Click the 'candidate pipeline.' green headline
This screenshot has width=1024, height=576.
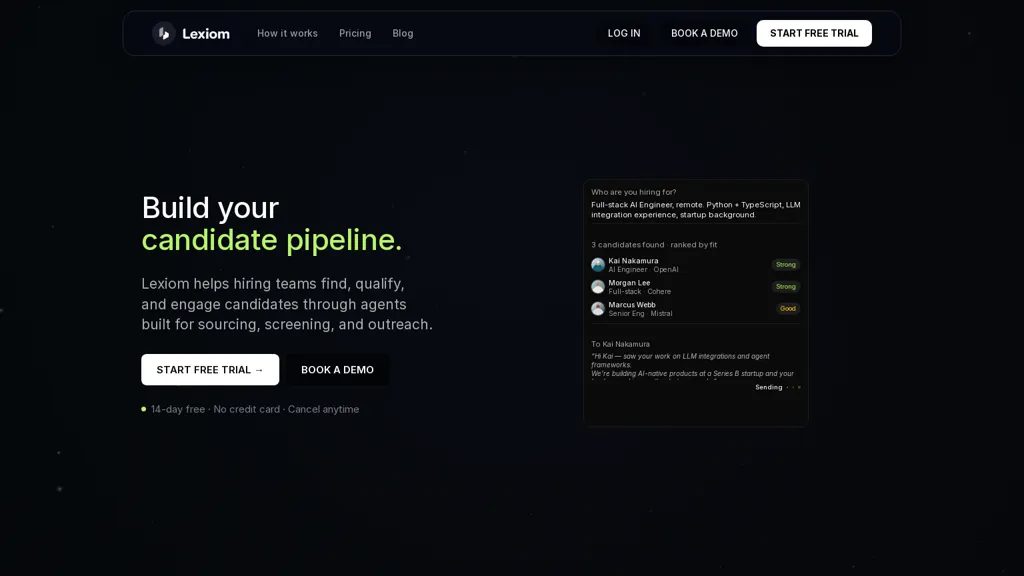coord(272,240)
